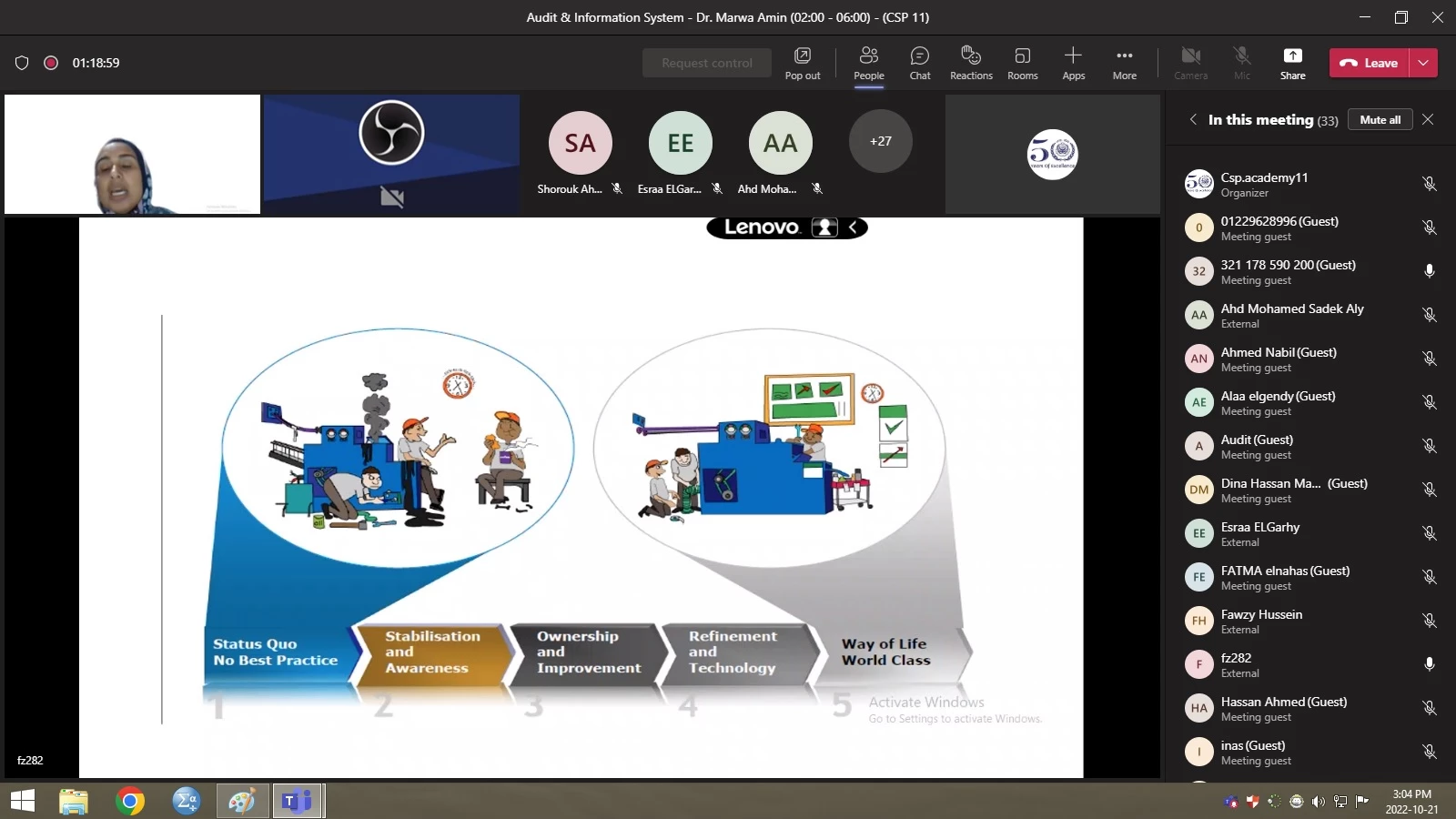Open the Share content icon

[1292, 63]
